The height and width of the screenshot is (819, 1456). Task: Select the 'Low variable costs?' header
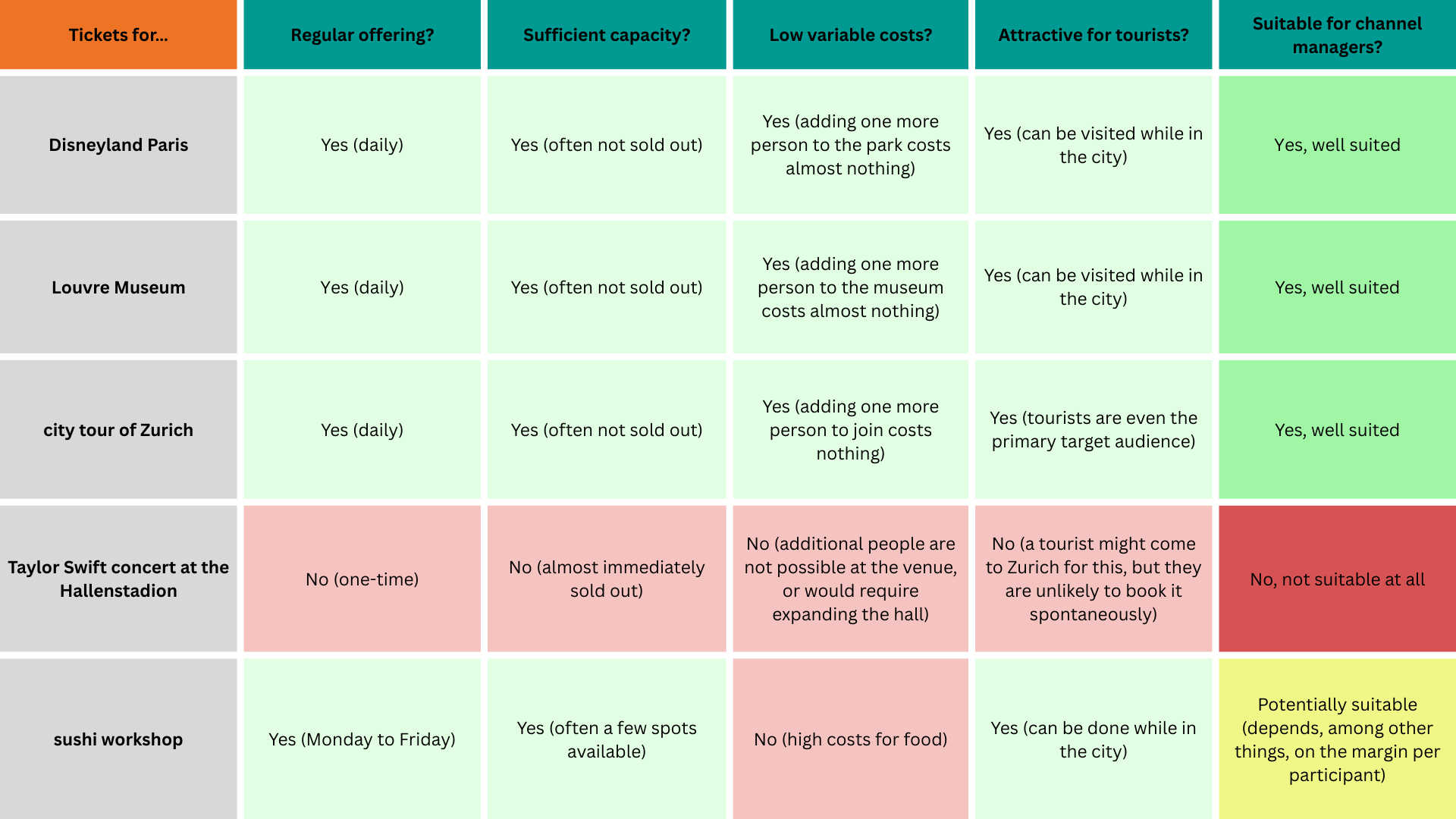(x=850, y=35)
